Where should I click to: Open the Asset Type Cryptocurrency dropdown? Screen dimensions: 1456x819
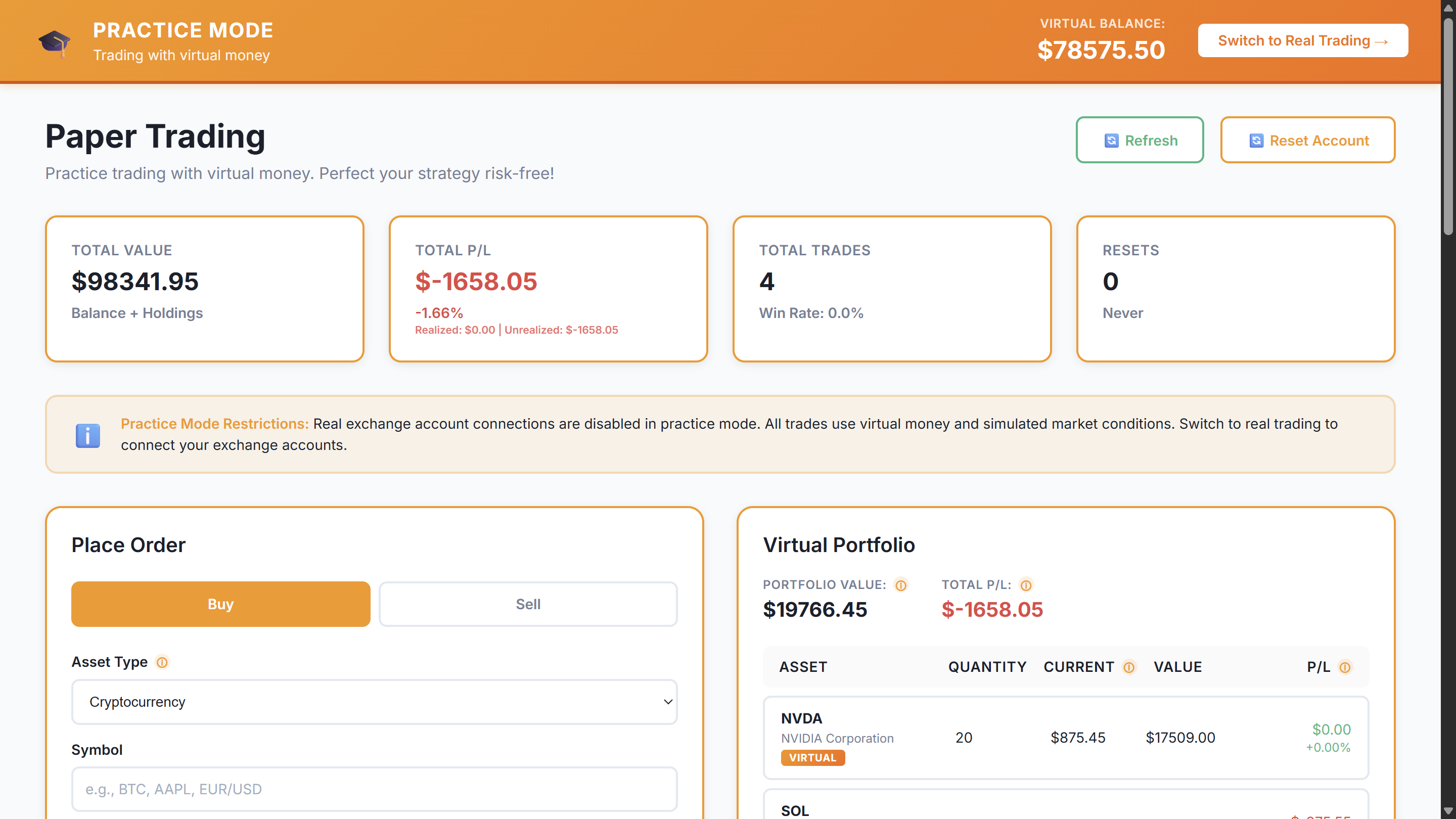tap(374, 701)
